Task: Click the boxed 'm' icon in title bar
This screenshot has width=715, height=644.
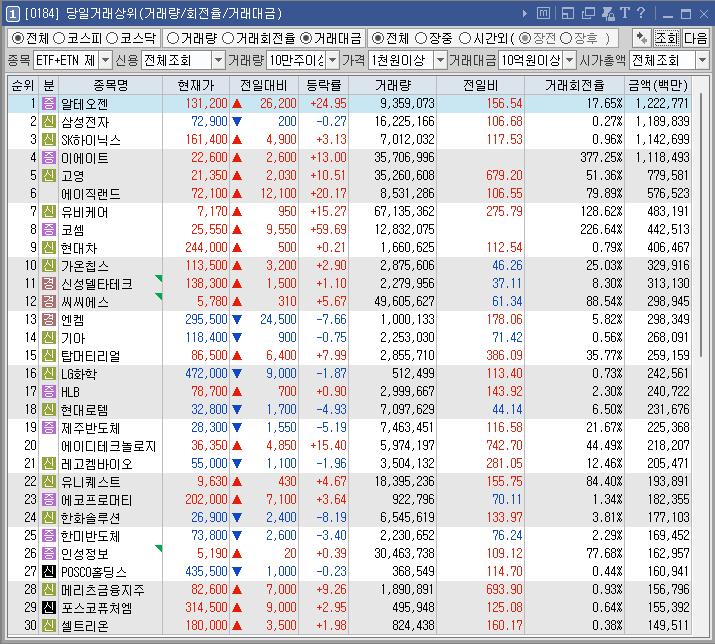Action: pos(543,13)
